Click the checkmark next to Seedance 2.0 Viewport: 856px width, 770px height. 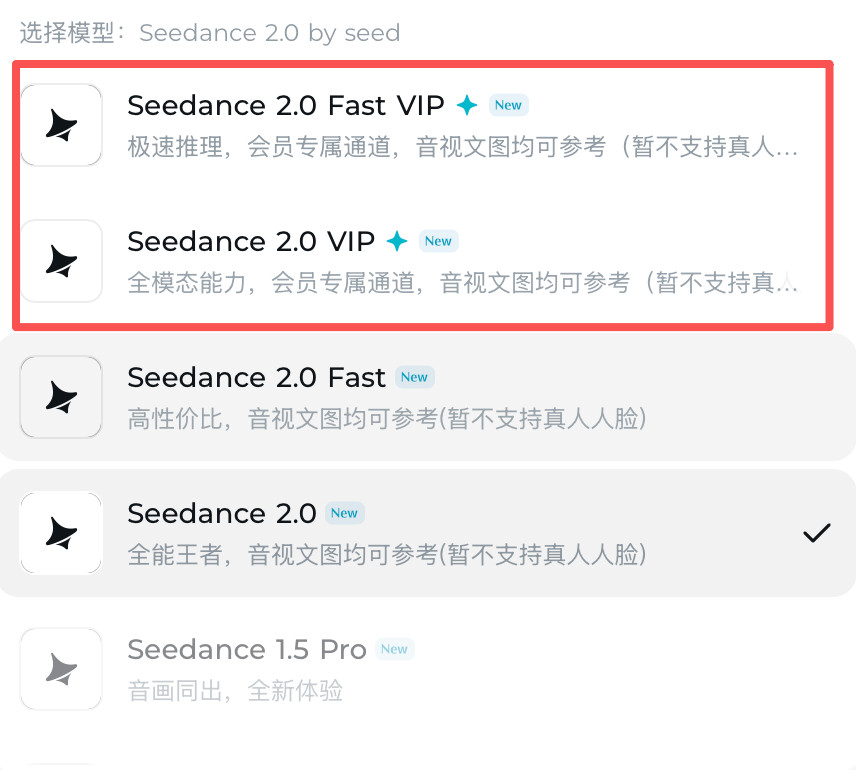pos(817,533)
